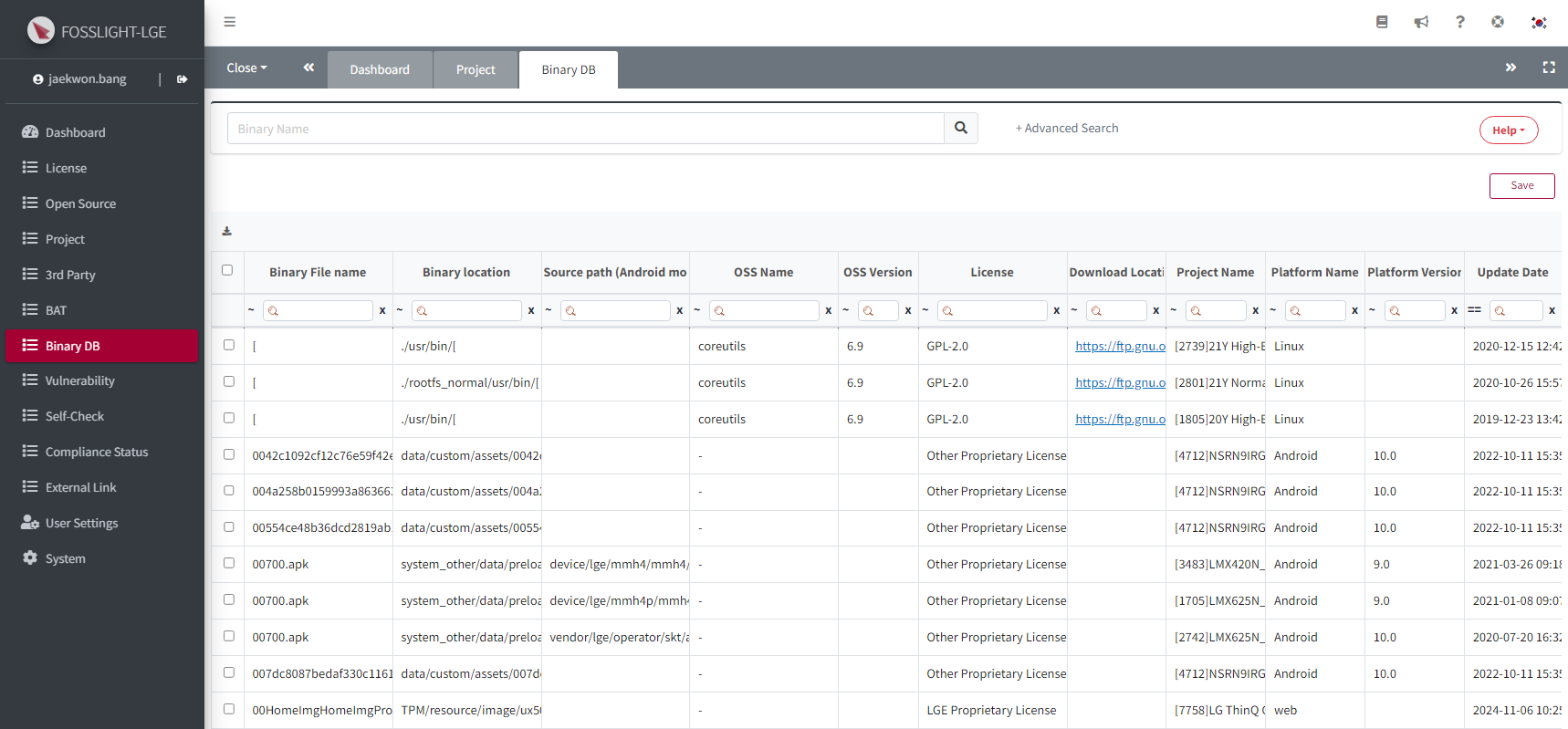Select the Binary DB tab
Viewport: 1568px width, 729px height.
[569, 69]
